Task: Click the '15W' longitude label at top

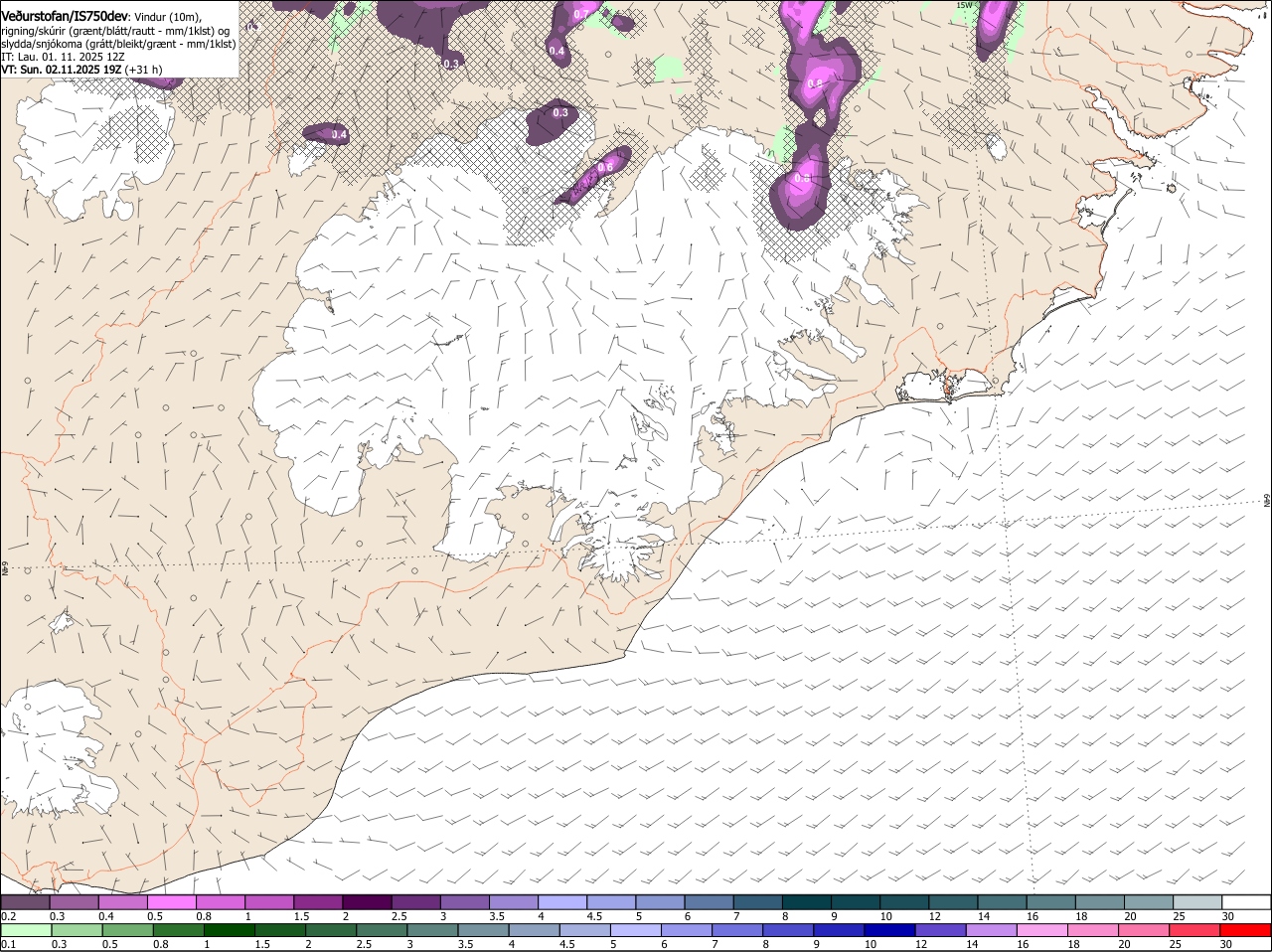Action: point(963,5)
